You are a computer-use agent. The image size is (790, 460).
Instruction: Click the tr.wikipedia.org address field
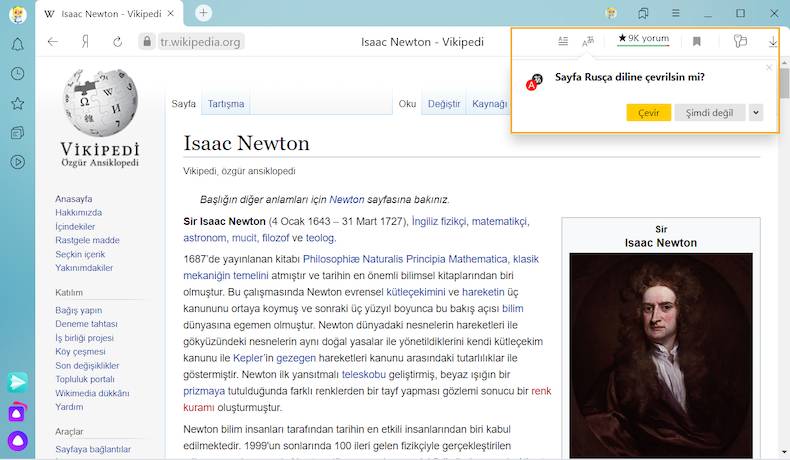[201, 42]
